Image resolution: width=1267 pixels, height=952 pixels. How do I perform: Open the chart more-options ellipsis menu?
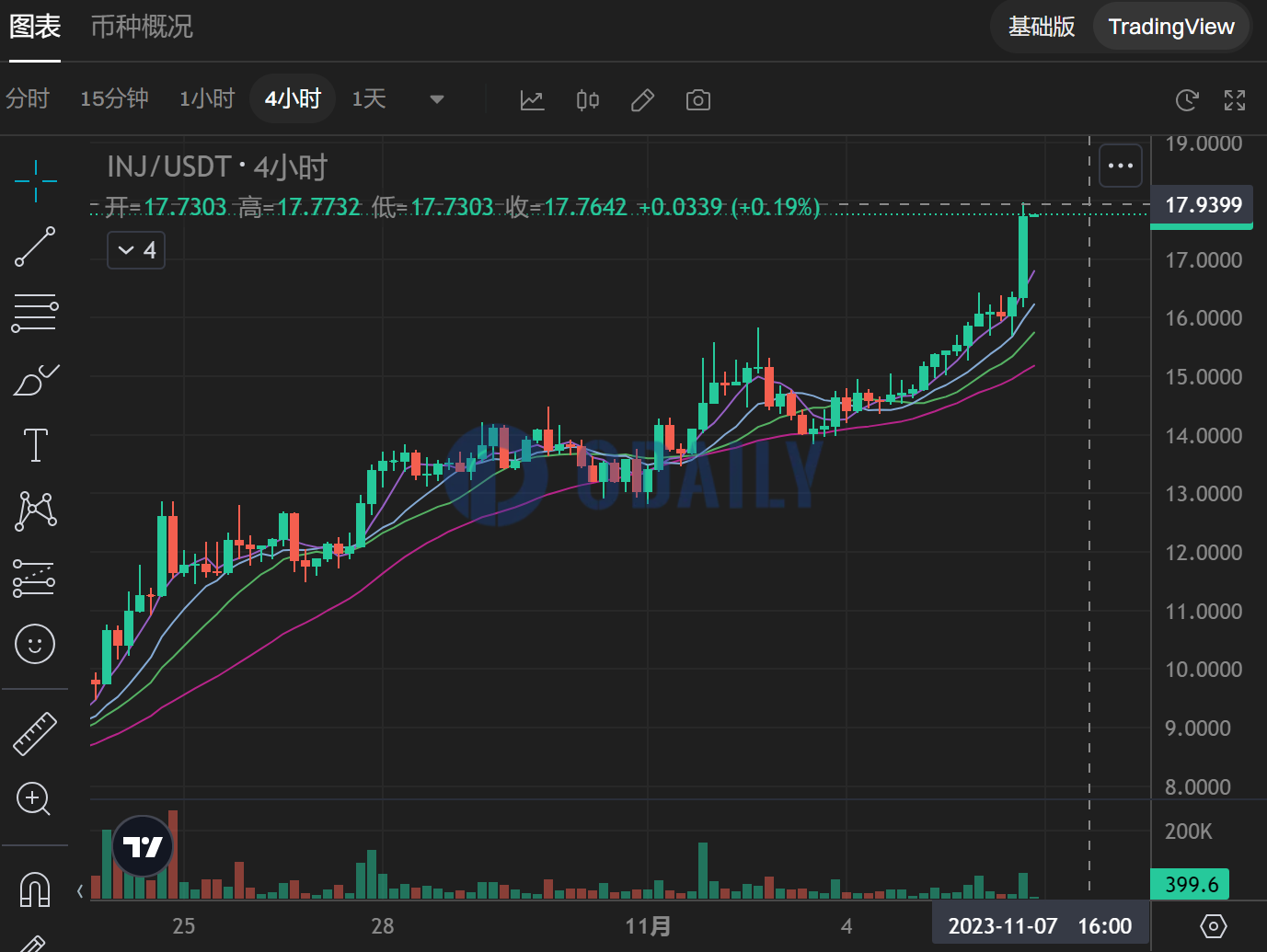1120,166
